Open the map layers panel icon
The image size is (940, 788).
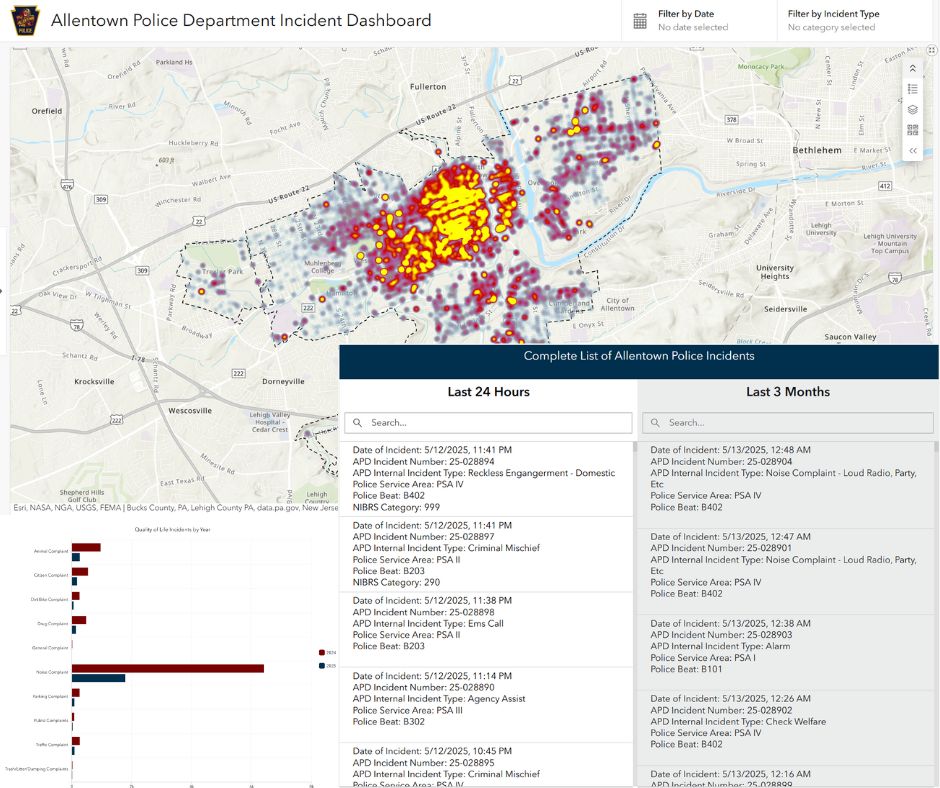(912, 109)
